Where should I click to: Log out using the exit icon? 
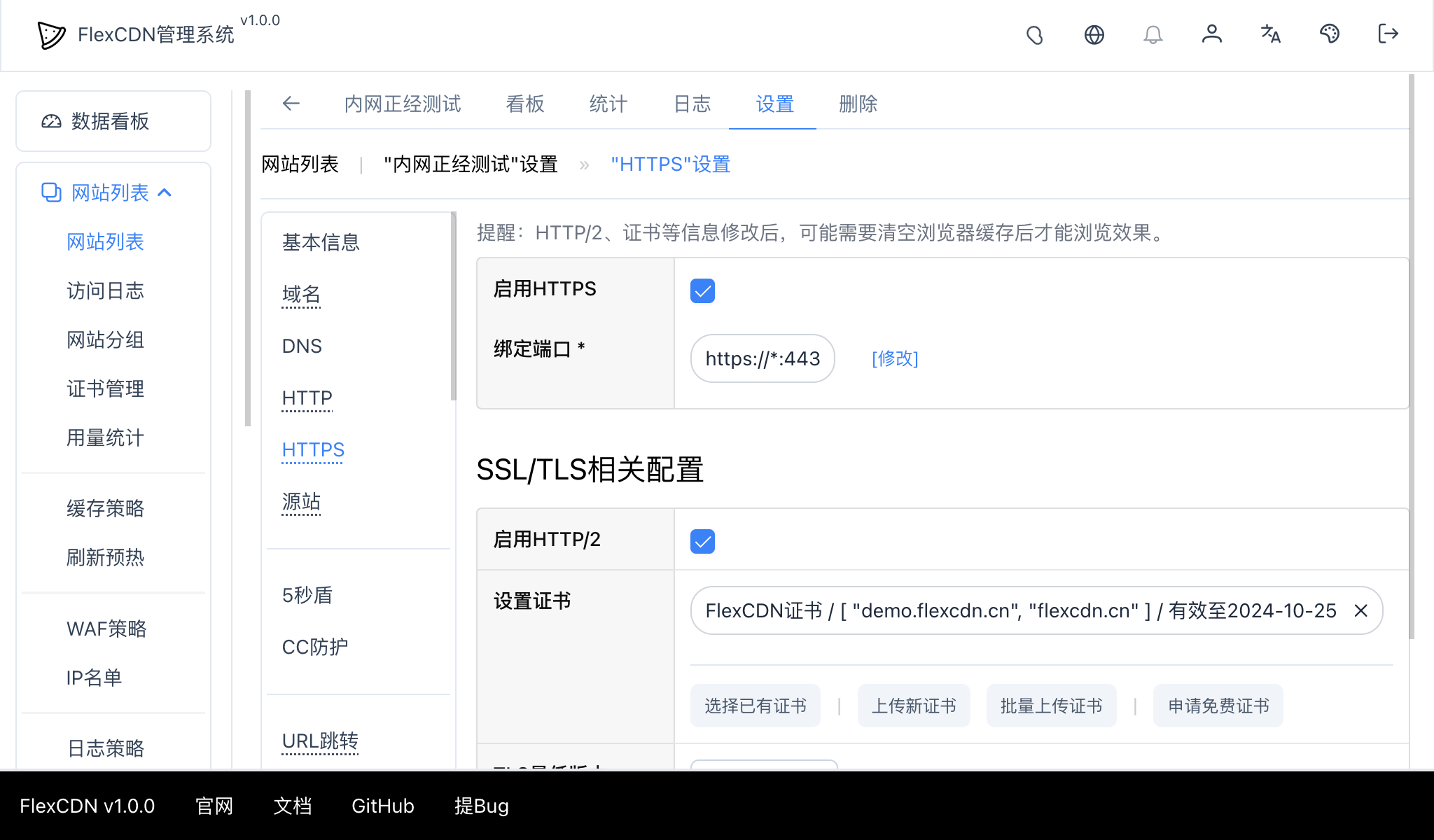point(1388,34)
